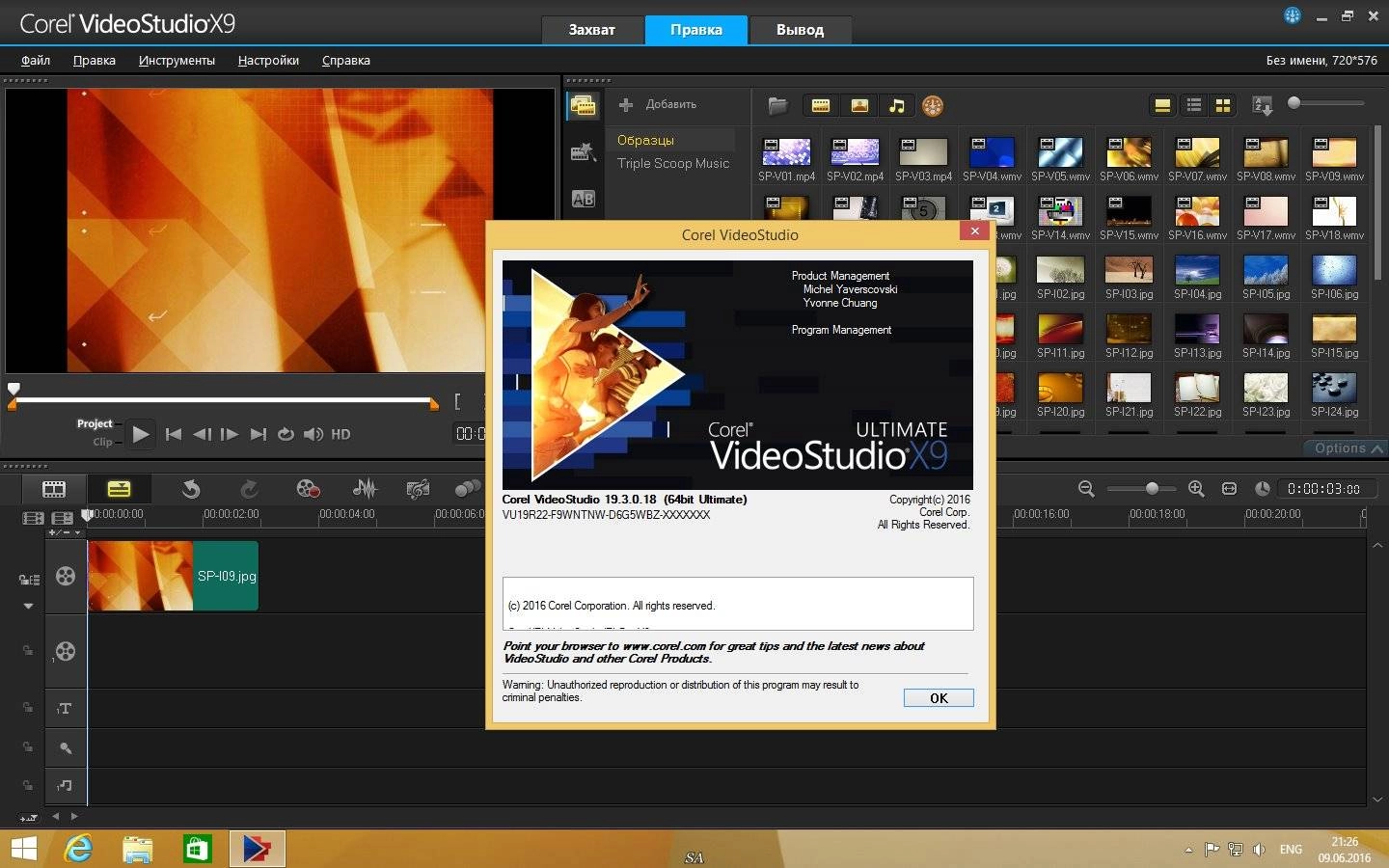This screenshot has height=868, width=1389.
Task: Toggle HD preview mode
Action: pos(340,434)
